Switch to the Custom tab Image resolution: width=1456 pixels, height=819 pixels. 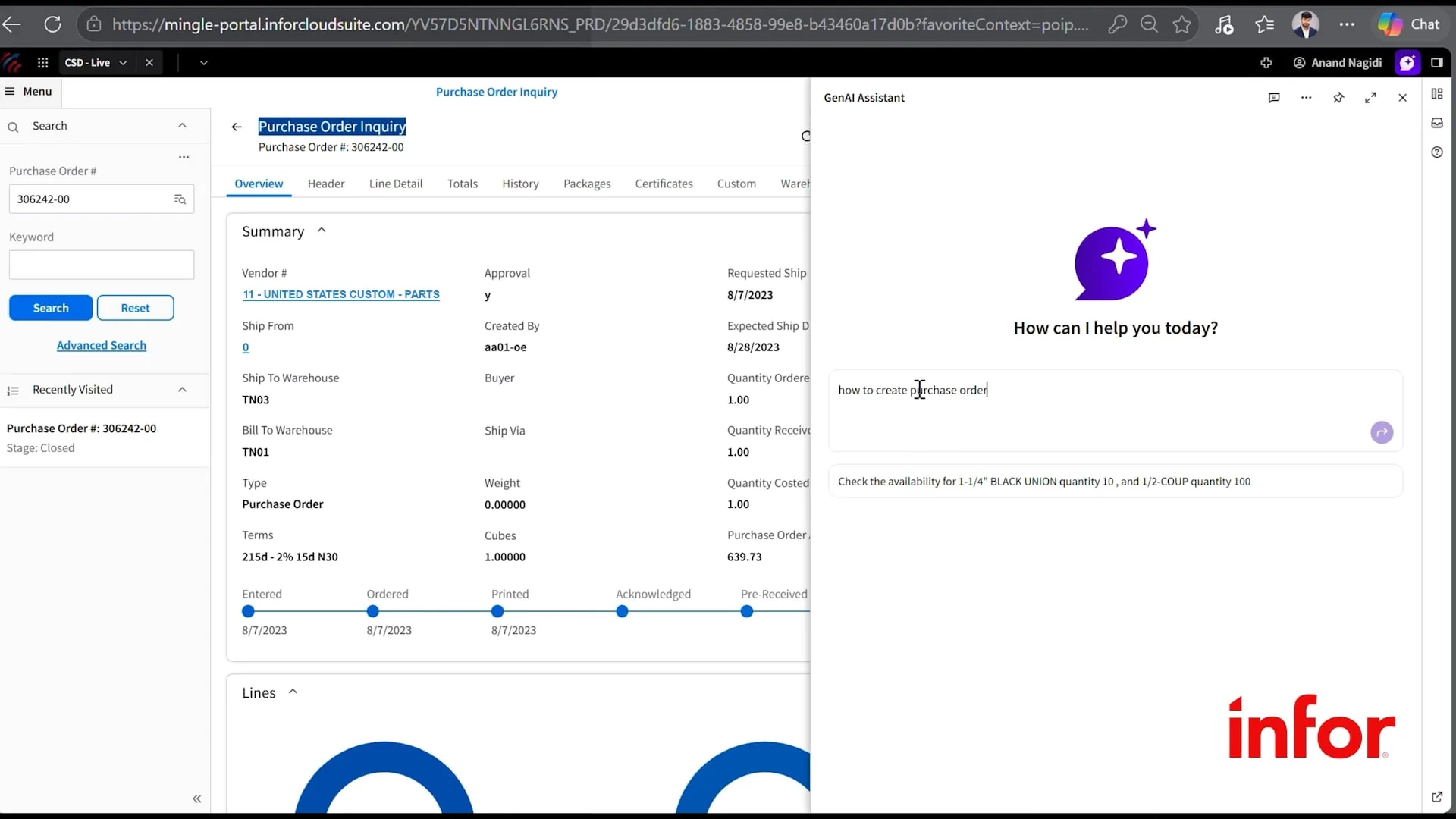[x=736, y=184]
